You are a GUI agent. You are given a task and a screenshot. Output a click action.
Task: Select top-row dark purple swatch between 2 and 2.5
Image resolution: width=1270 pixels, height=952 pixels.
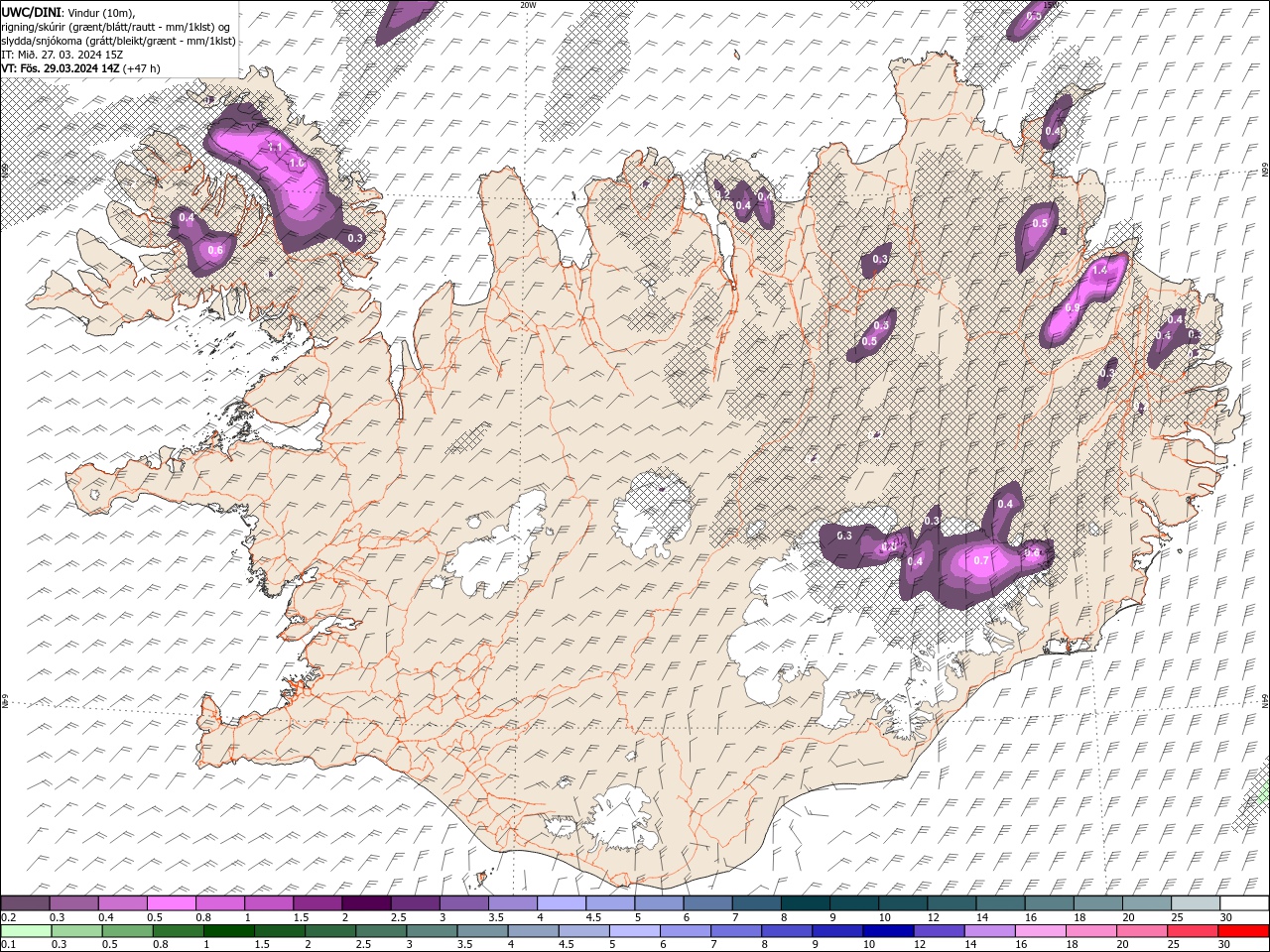click(366, 903)
